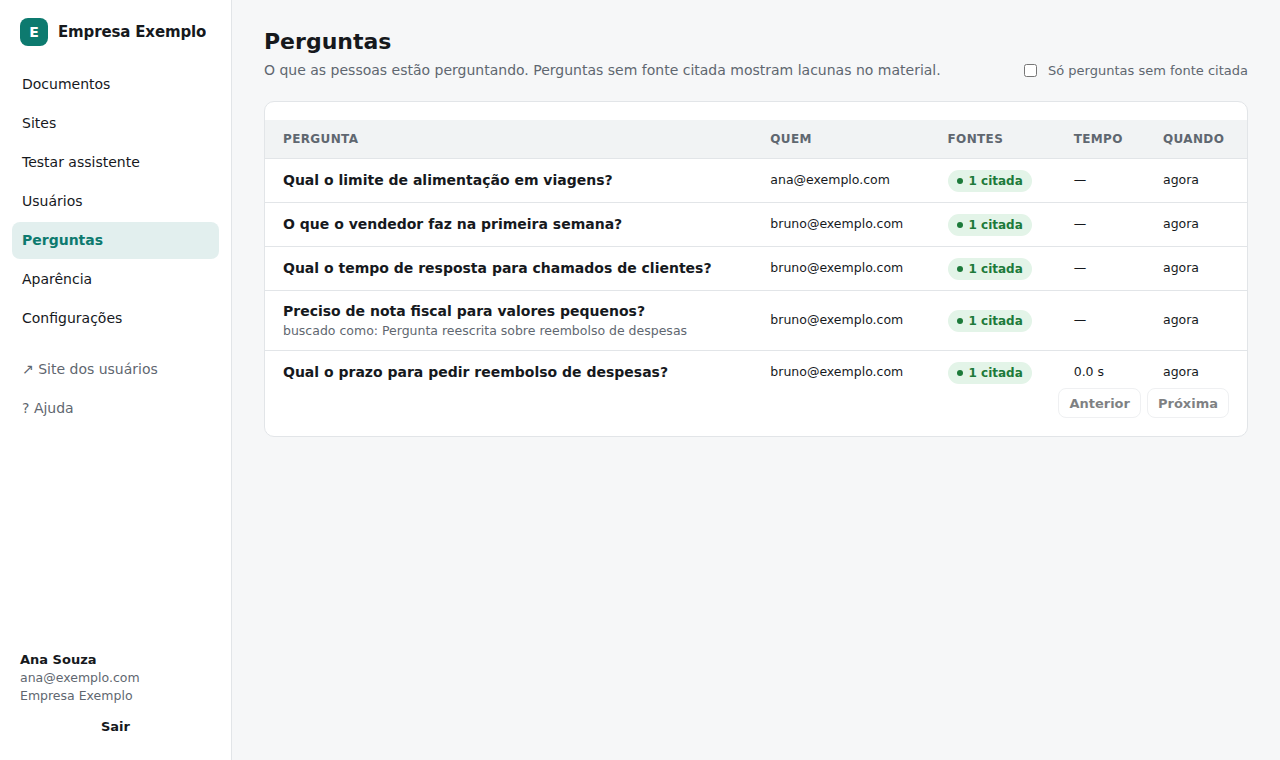This screenshot has width=1280, height=760.
Task: Click the '1 citada' badge in nota fiscal row
Action: tap(990, 321)
